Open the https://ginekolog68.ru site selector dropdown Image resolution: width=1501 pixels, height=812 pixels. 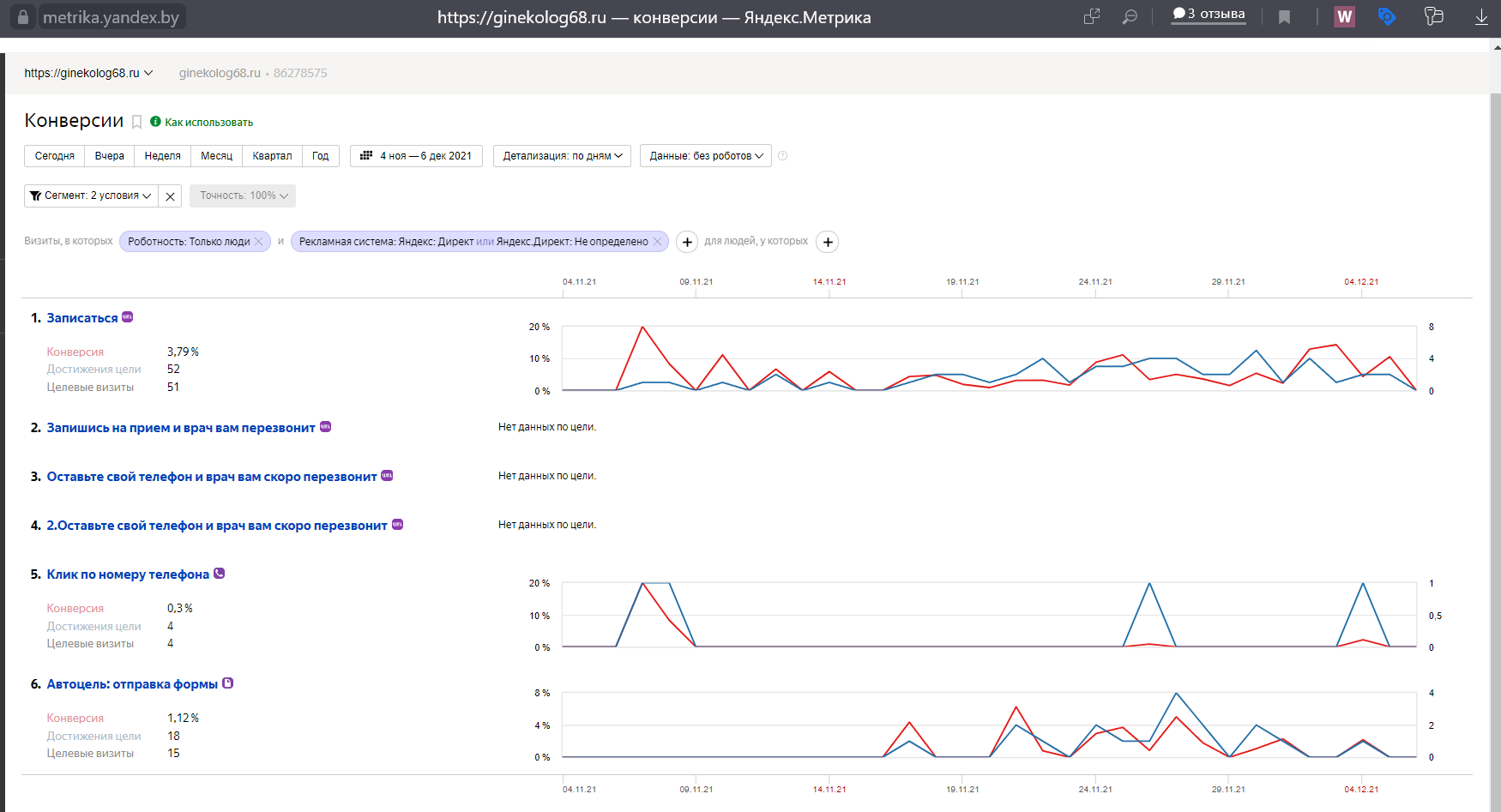[x=88, y=73]
